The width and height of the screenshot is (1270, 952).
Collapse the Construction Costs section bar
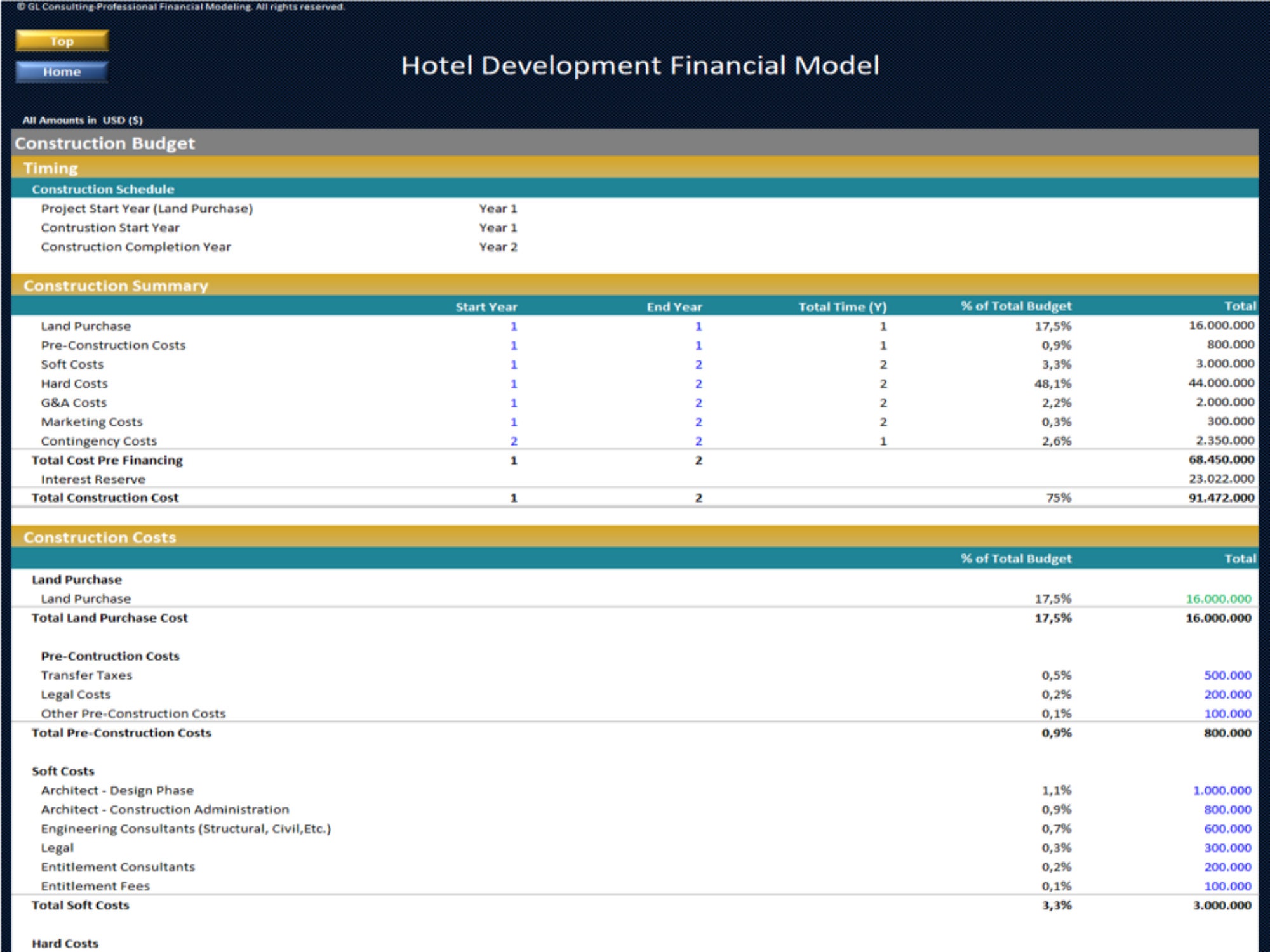[98, 537]
